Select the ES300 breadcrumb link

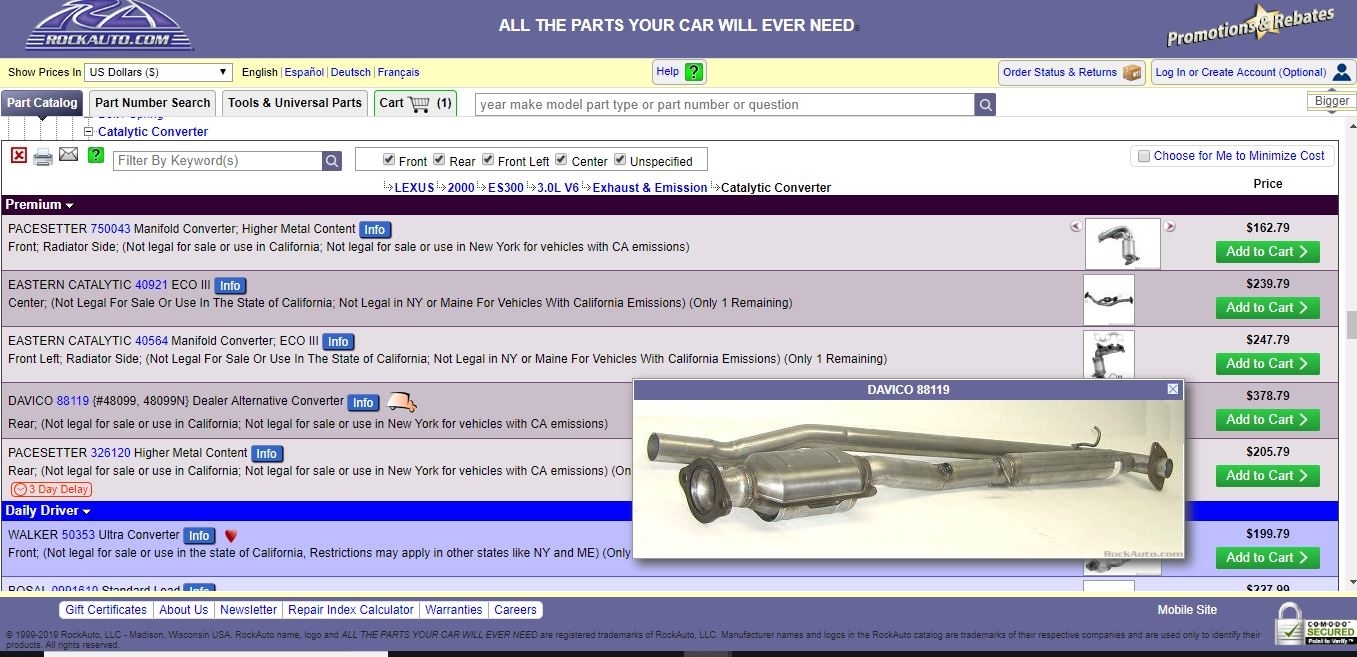pyautogui.click(x=506, y=188)
